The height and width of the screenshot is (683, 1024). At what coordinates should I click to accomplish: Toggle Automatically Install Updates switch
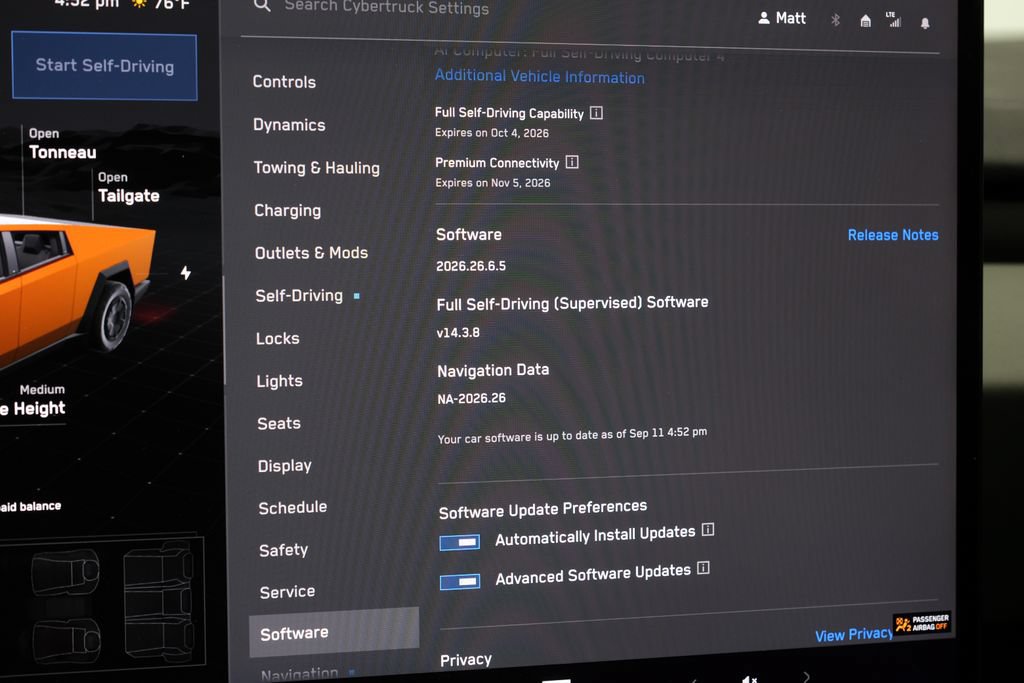[460, 542]
